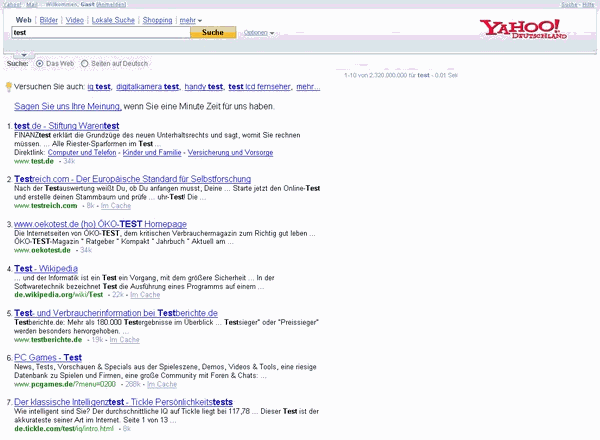This screenshot has height=440, width=600.
Task: Expand the 'mehr' search categories dropdown
Action: pyautogui.click(x=191, y=20)
